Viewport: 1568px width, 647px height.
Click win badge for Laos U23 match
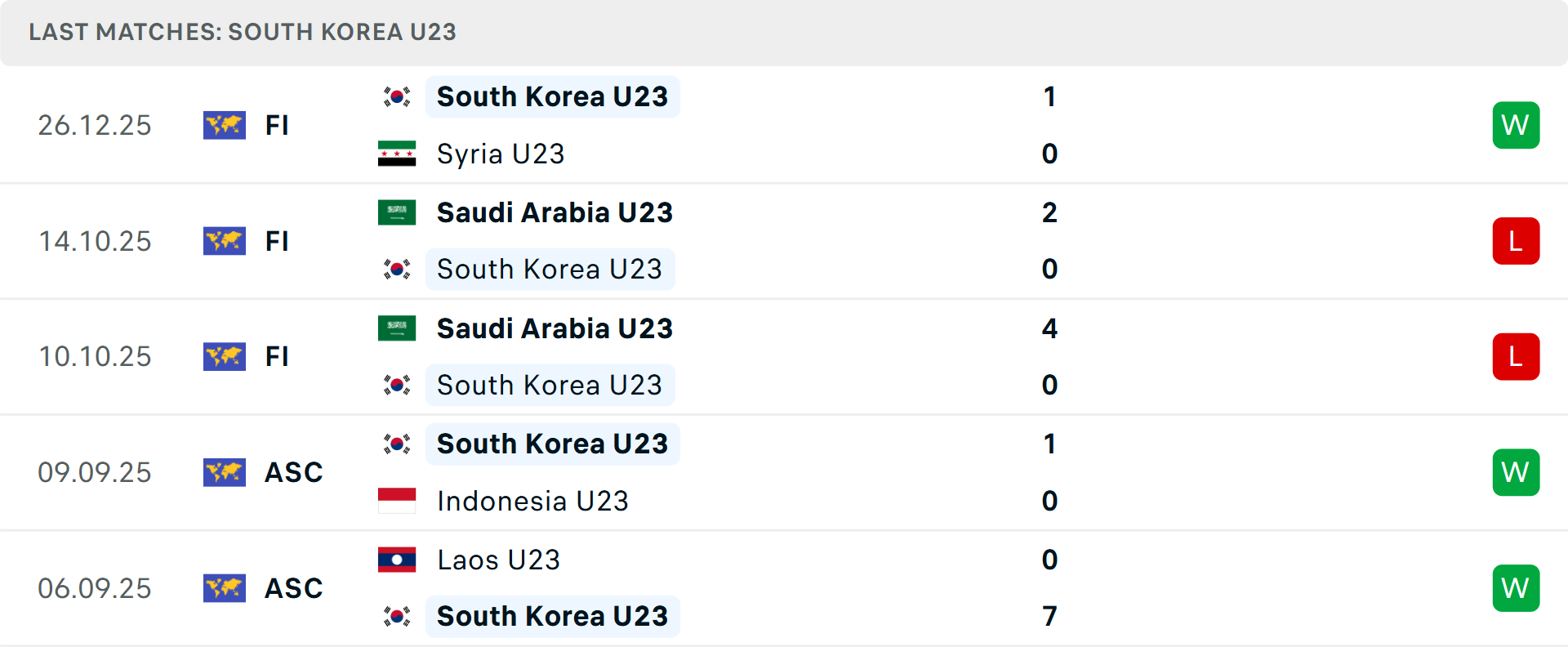(1516, 588)
